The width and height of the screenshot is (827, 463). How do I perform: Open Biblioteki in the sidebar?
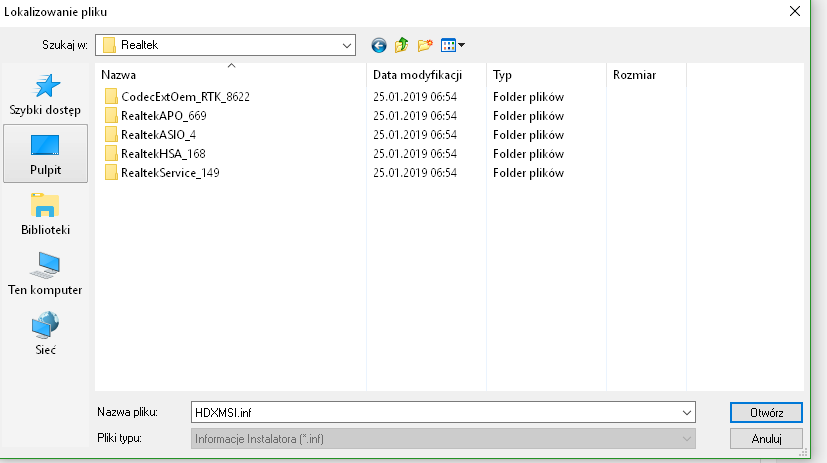[45, 214]
